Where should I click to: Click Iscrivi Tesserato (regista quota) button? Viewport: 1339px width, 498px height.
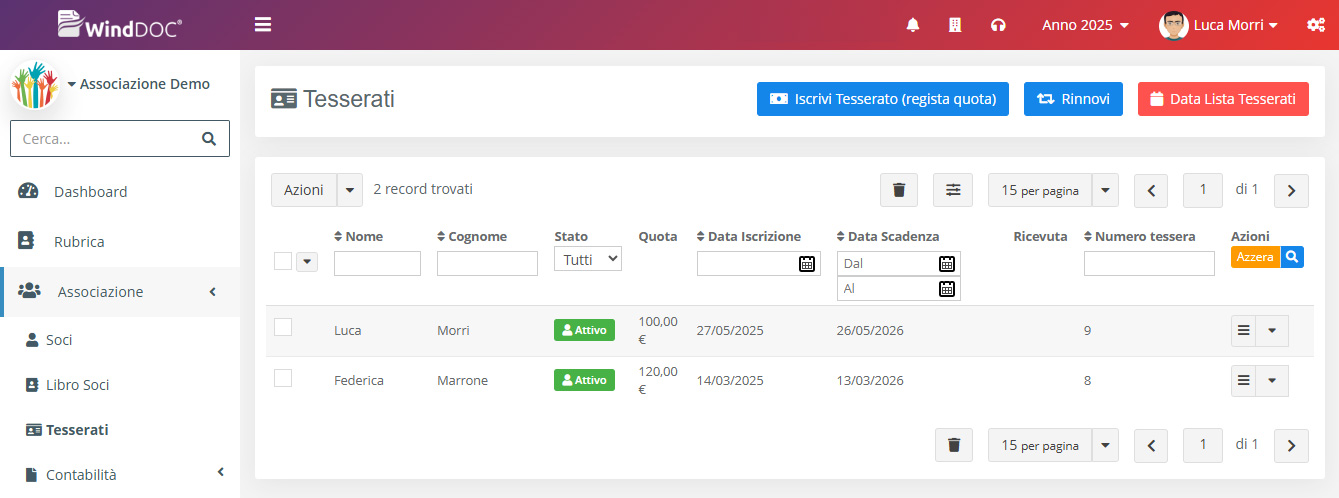(x=882, y=99)
